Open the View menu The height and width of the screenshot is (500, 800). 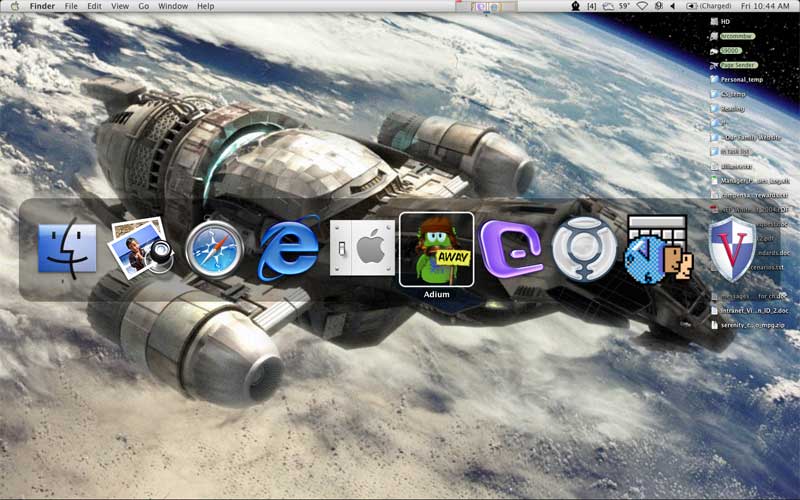[x=120, y=6]
